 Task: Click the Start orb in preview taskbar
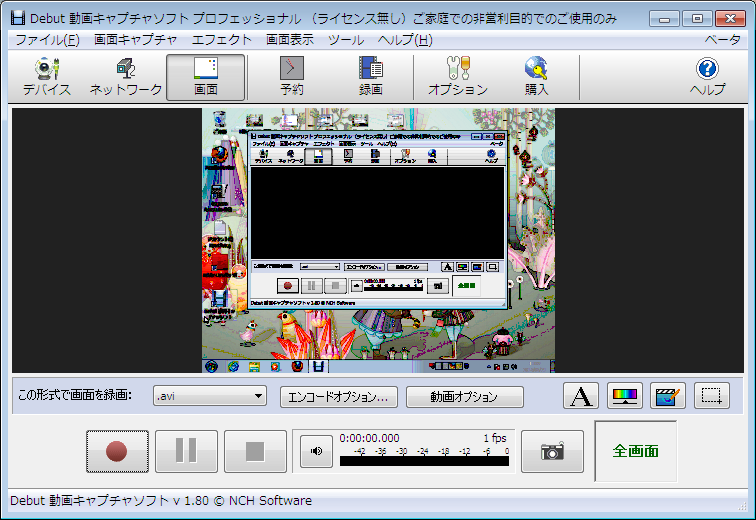[211, 366]
